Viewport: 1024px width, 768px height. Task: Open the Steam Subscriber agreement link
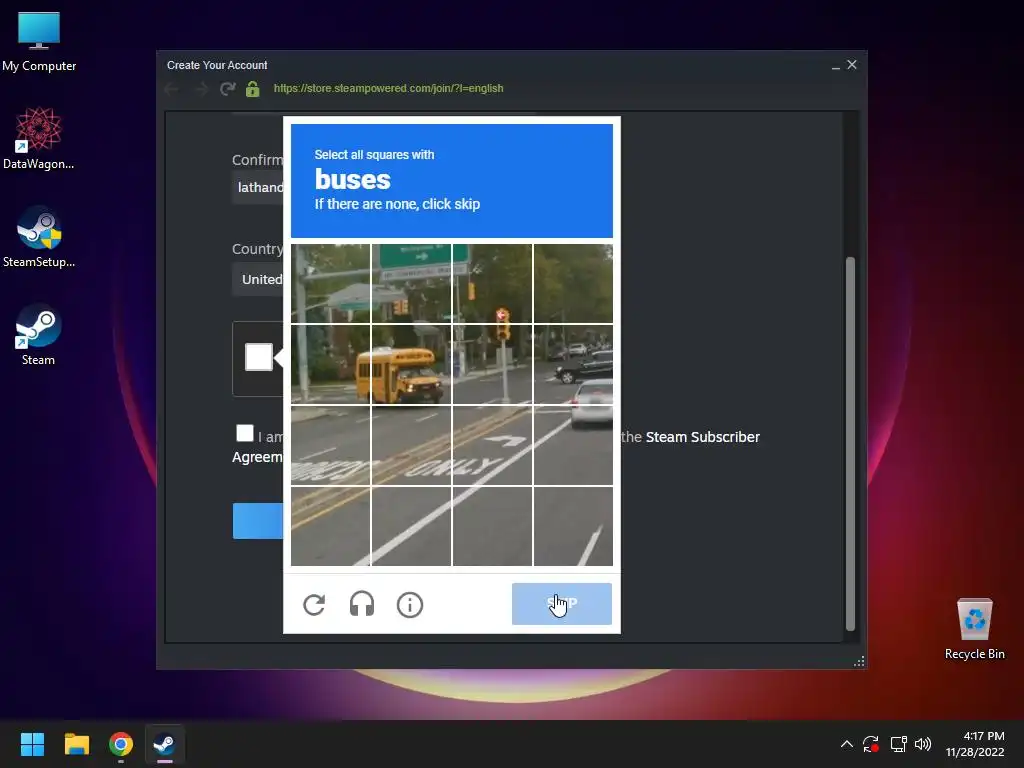pos(703,437)
